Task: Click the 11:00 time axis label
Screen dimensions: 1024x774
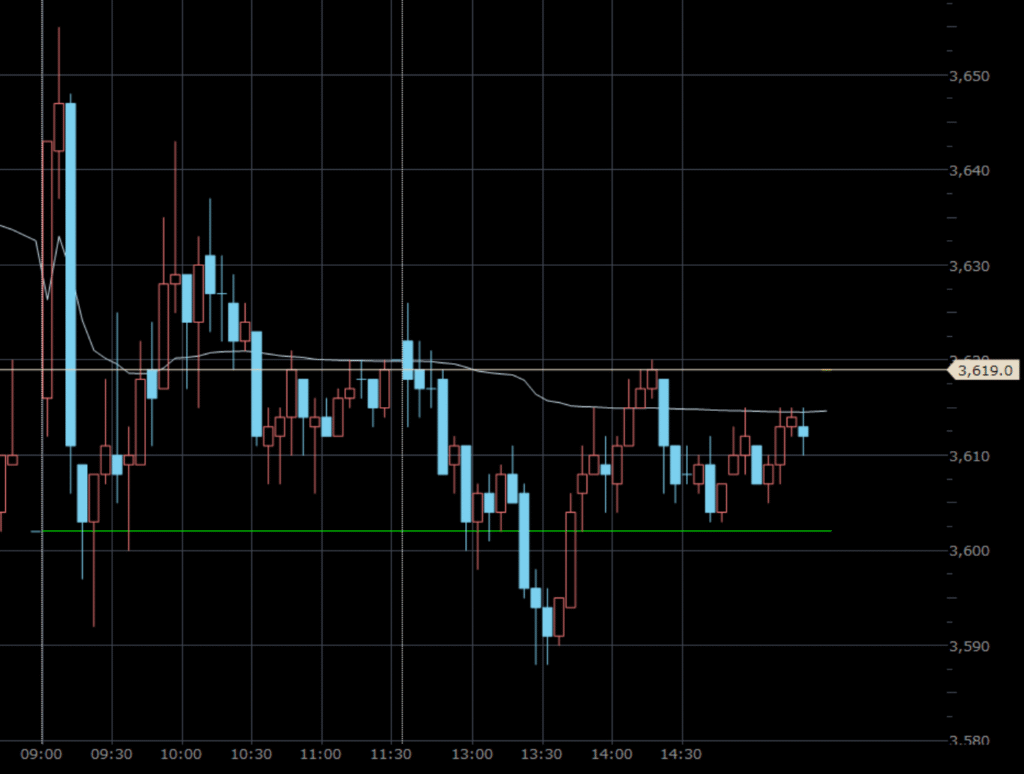Action: [321, 754]
